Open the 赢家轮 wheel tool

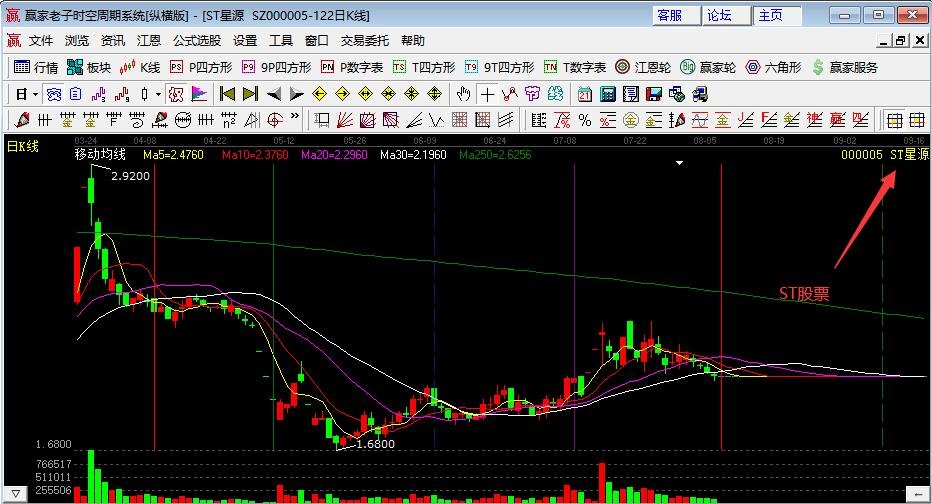[708, 67]
